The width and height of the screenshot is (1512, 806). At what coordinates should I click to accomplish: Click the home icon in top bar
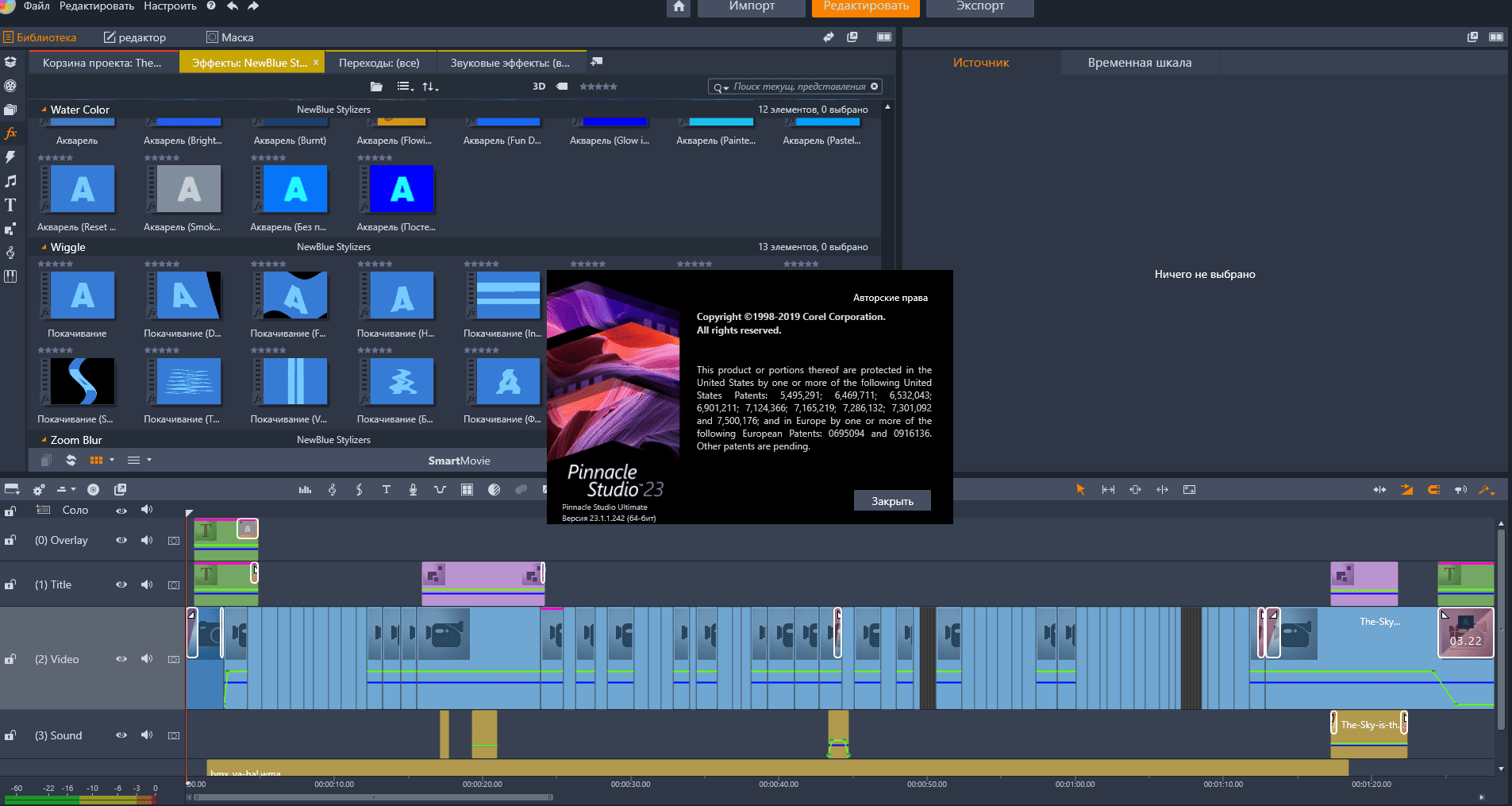[679, 7]
